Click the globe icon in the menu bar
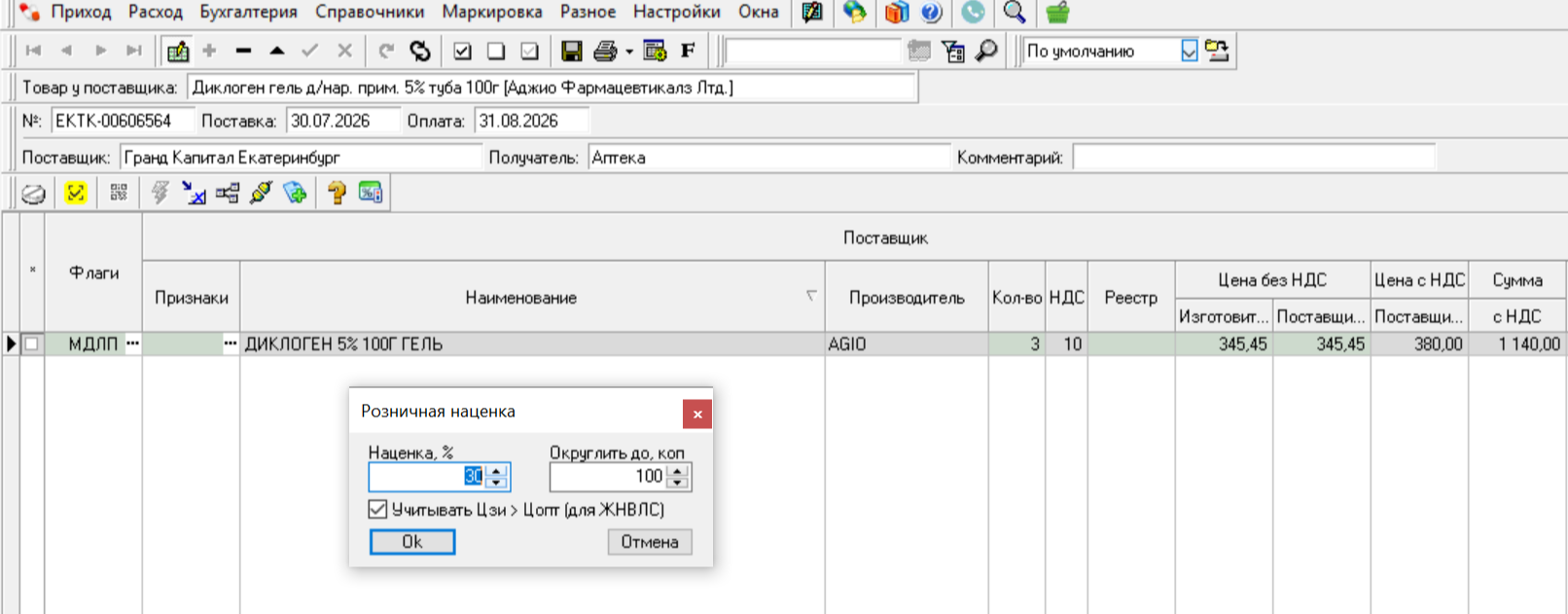Screen dimensions: 1568x614 (854, 12)
